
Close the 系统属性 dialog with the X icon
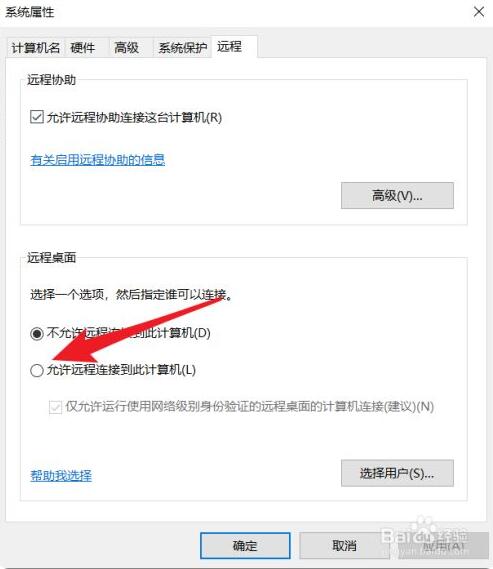coord(479,12)
